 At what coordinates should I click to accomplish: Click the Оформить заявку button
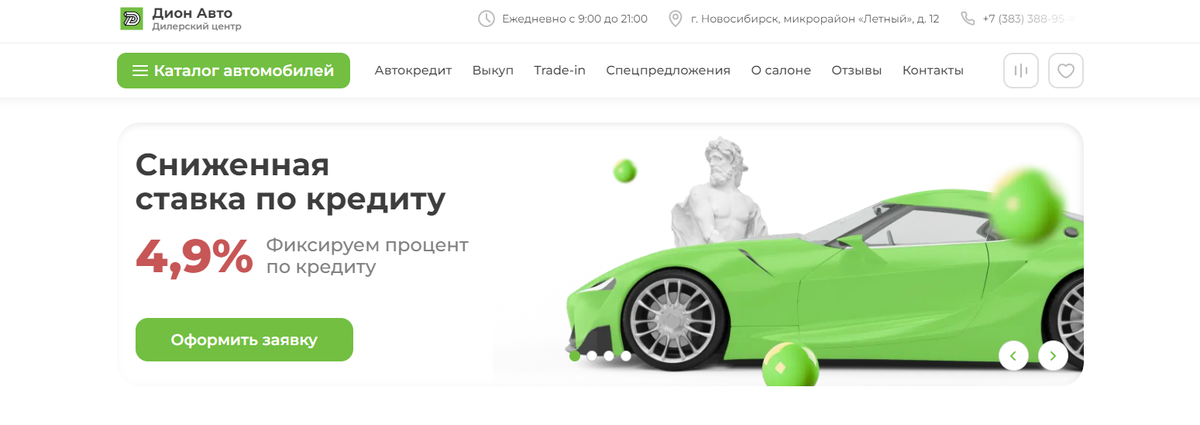point(244,340)
